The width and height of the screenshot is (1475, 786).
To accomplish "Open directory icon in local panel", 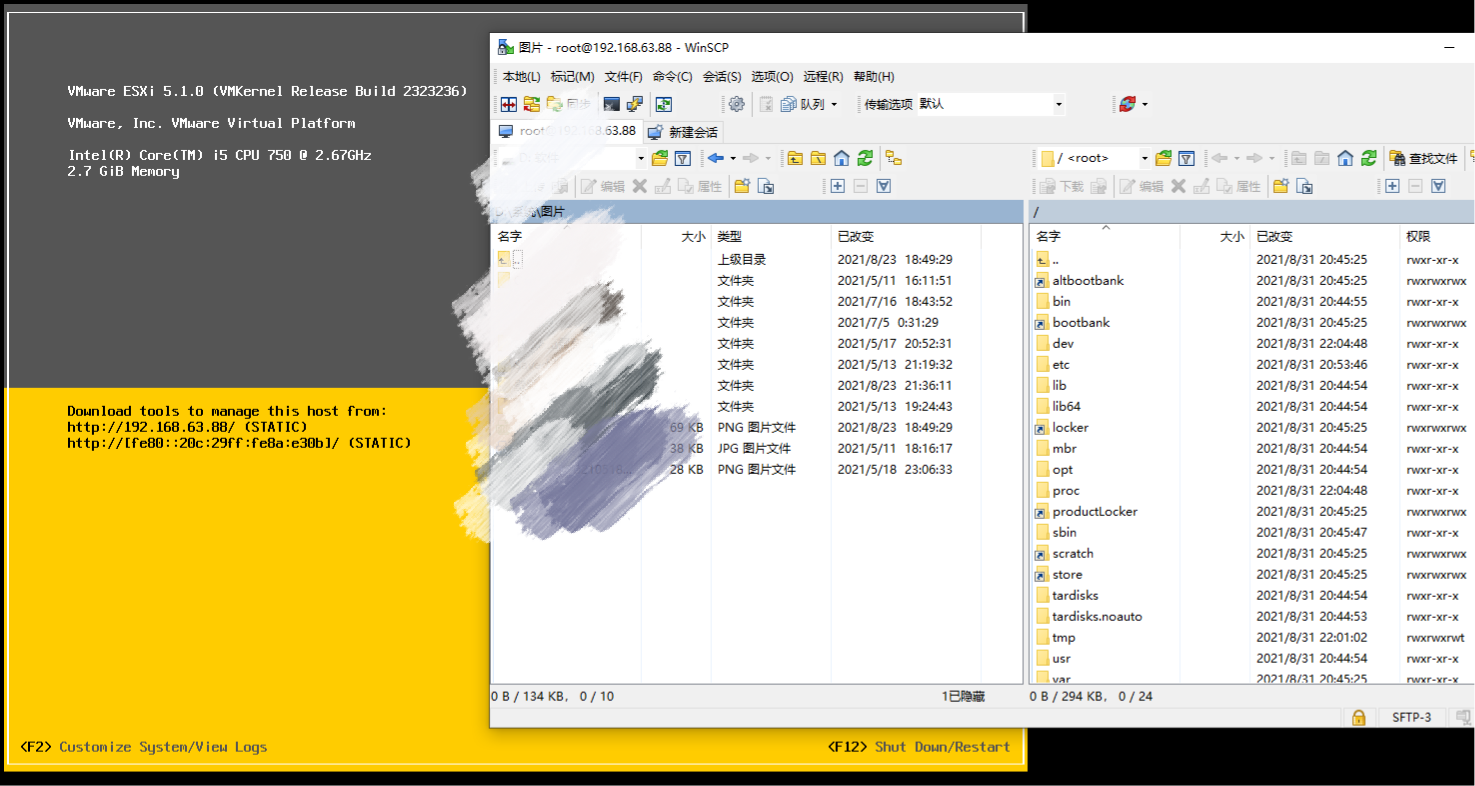I will (660, 158).
